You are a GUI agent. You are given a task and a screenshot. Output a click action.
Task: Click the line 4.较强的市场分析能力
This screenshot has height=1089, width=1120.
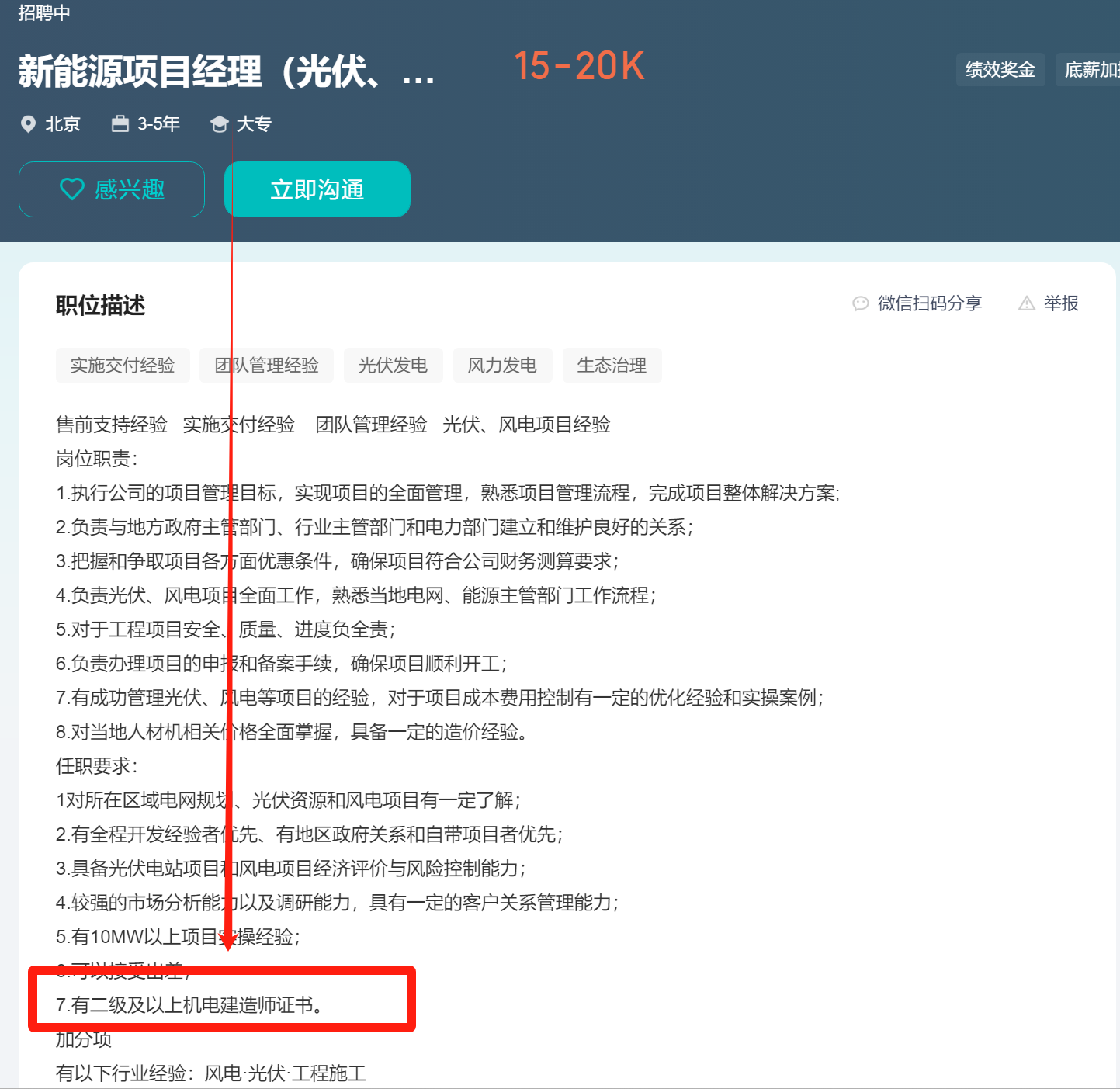click(337, 903)
